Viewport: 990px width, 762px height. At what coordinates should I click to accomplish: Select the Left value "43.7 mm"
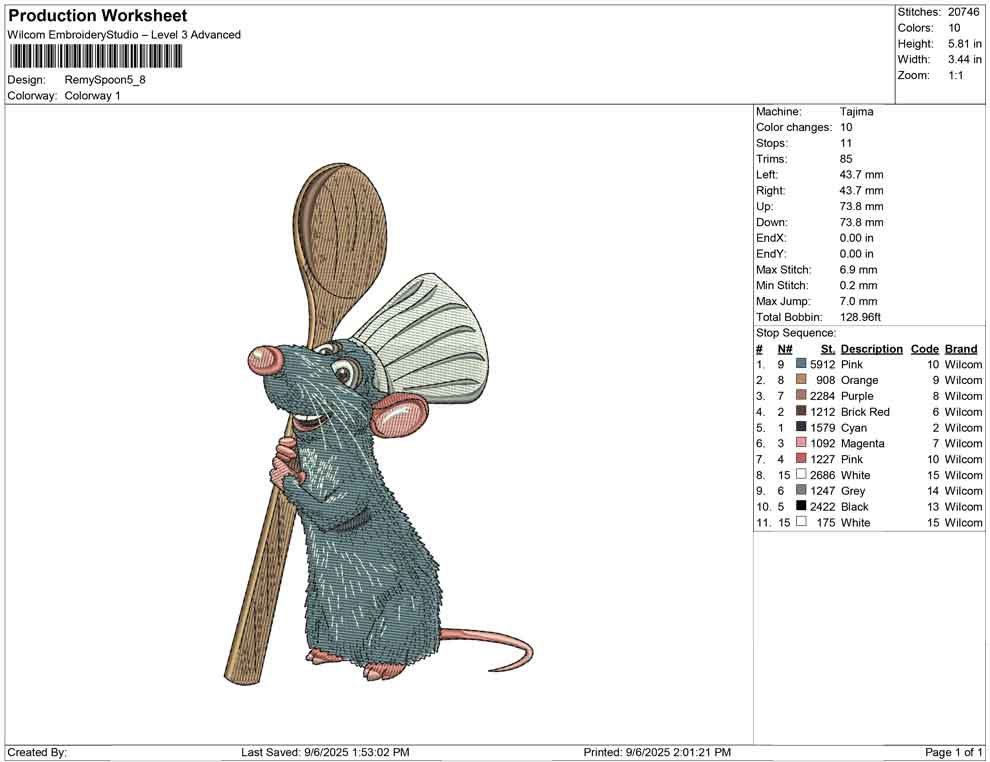click(862, 175)
